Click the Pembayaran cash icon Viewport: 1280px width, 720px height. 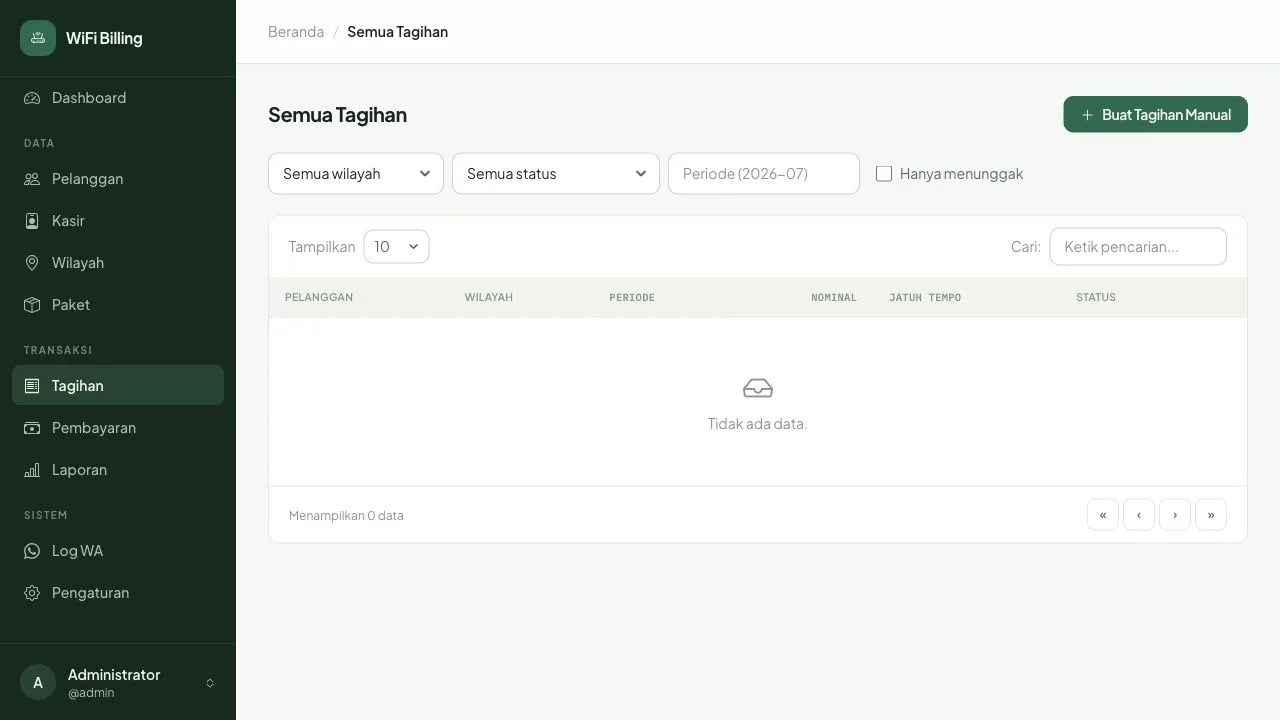32,428
